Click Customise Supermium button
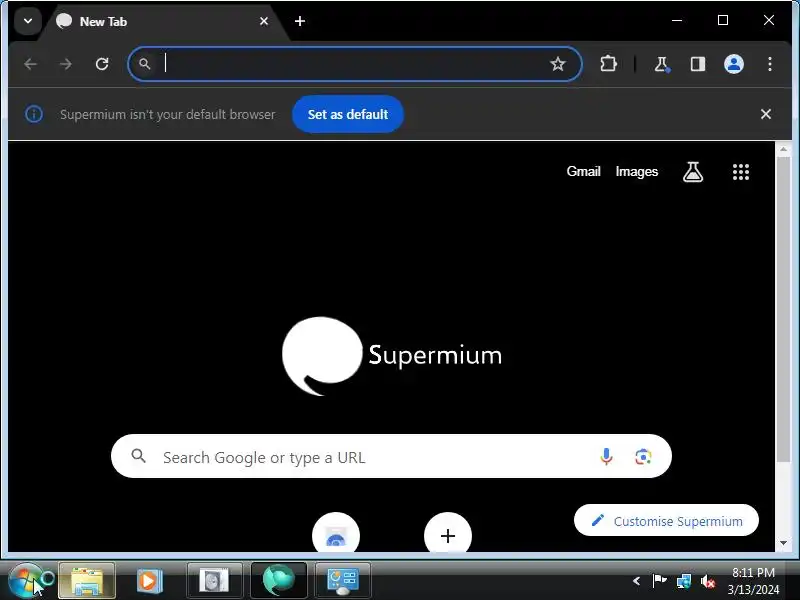The height and width of the screenshot is (600, 800). (x=666, y=521)
